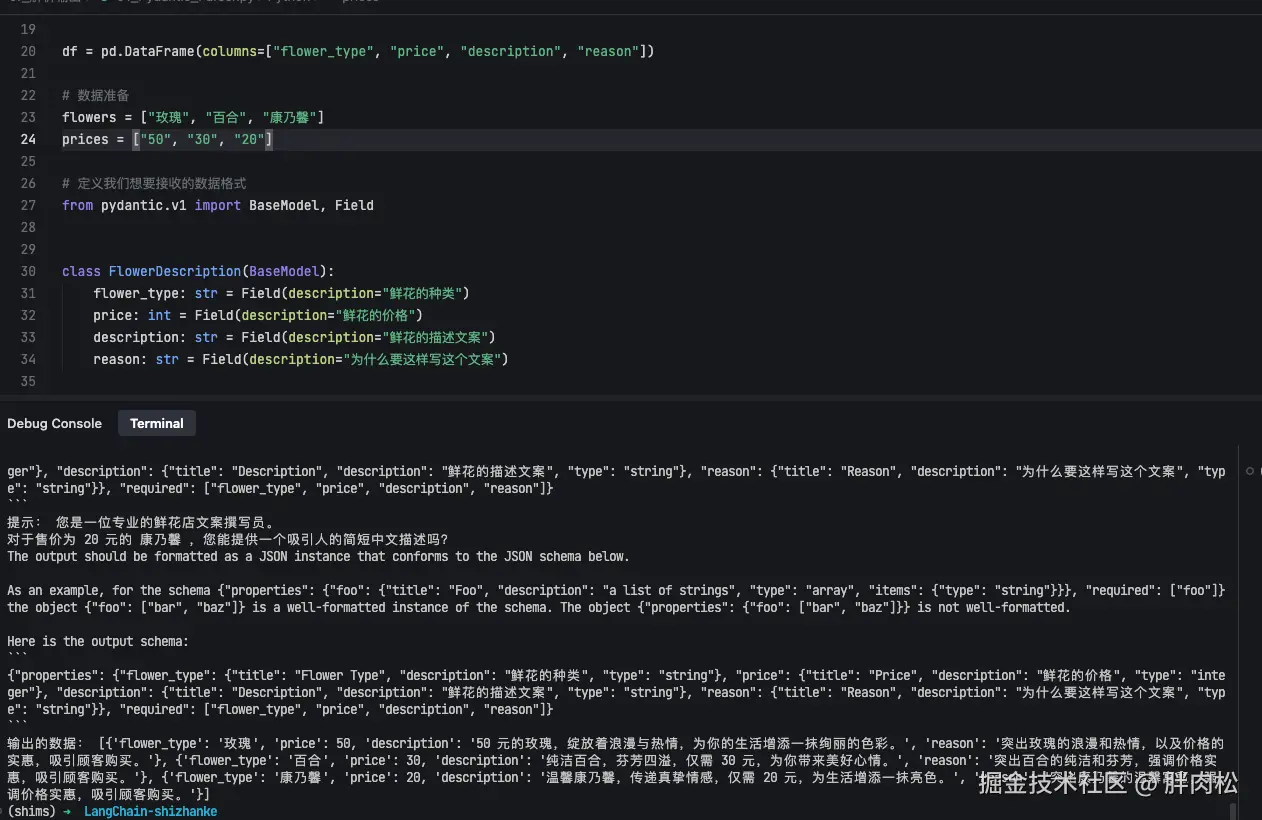Click line number 20 in the gutter

point(28,51)
